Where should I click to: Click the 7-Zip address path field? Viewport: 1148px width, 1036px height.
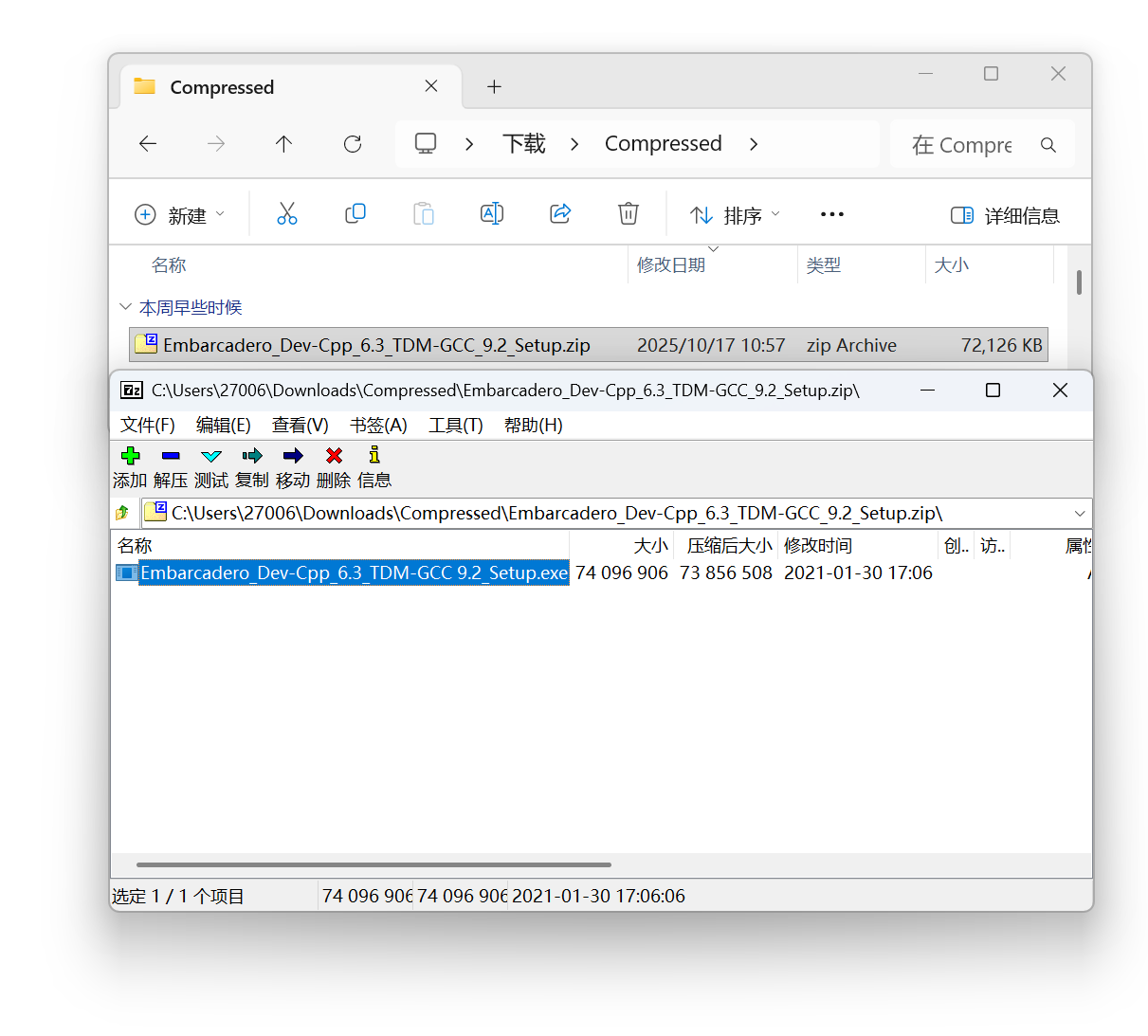pos(607,514)
